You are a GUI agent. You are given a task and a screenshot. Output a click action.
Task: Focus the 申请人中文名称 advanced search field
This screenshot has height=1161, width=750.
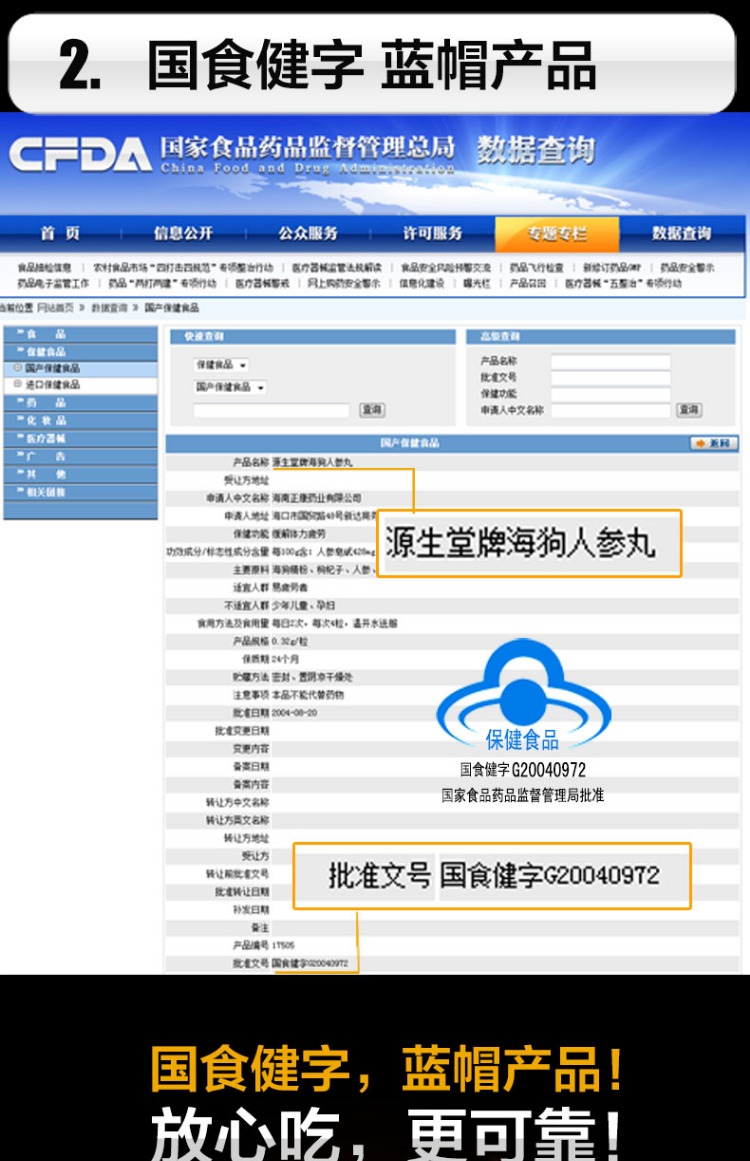pyautogui.click(x=610, y=410)
